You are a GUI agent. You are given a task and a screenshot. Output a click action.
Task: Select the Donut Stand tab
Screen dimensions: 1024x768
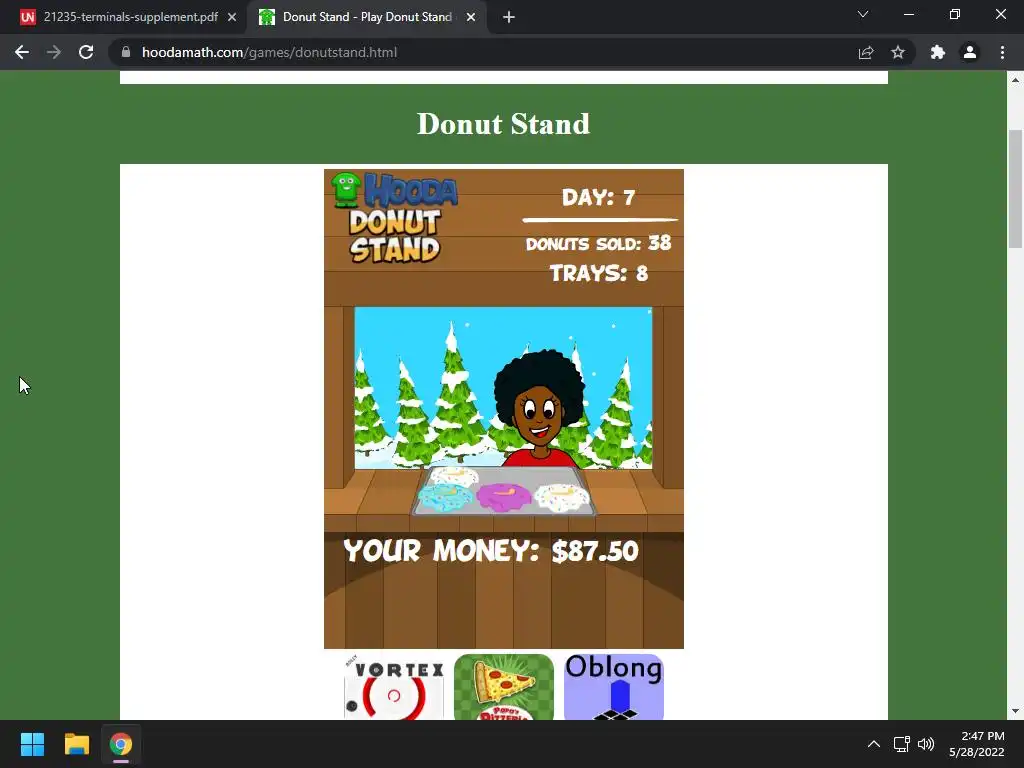click(x=367, y=17)
